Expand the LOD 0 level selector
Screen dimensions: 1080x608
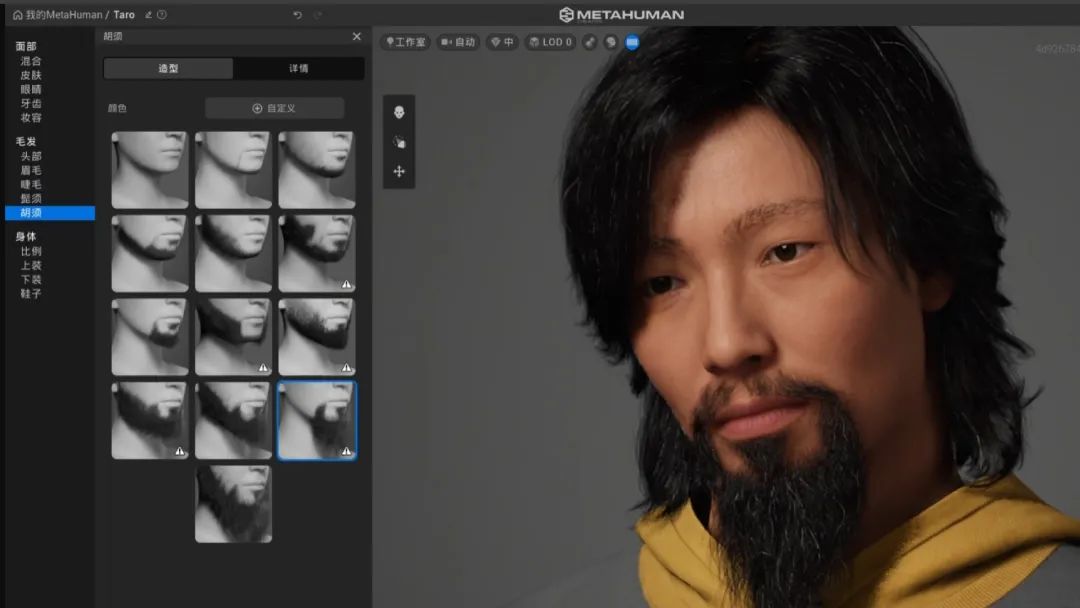[550, 42]
